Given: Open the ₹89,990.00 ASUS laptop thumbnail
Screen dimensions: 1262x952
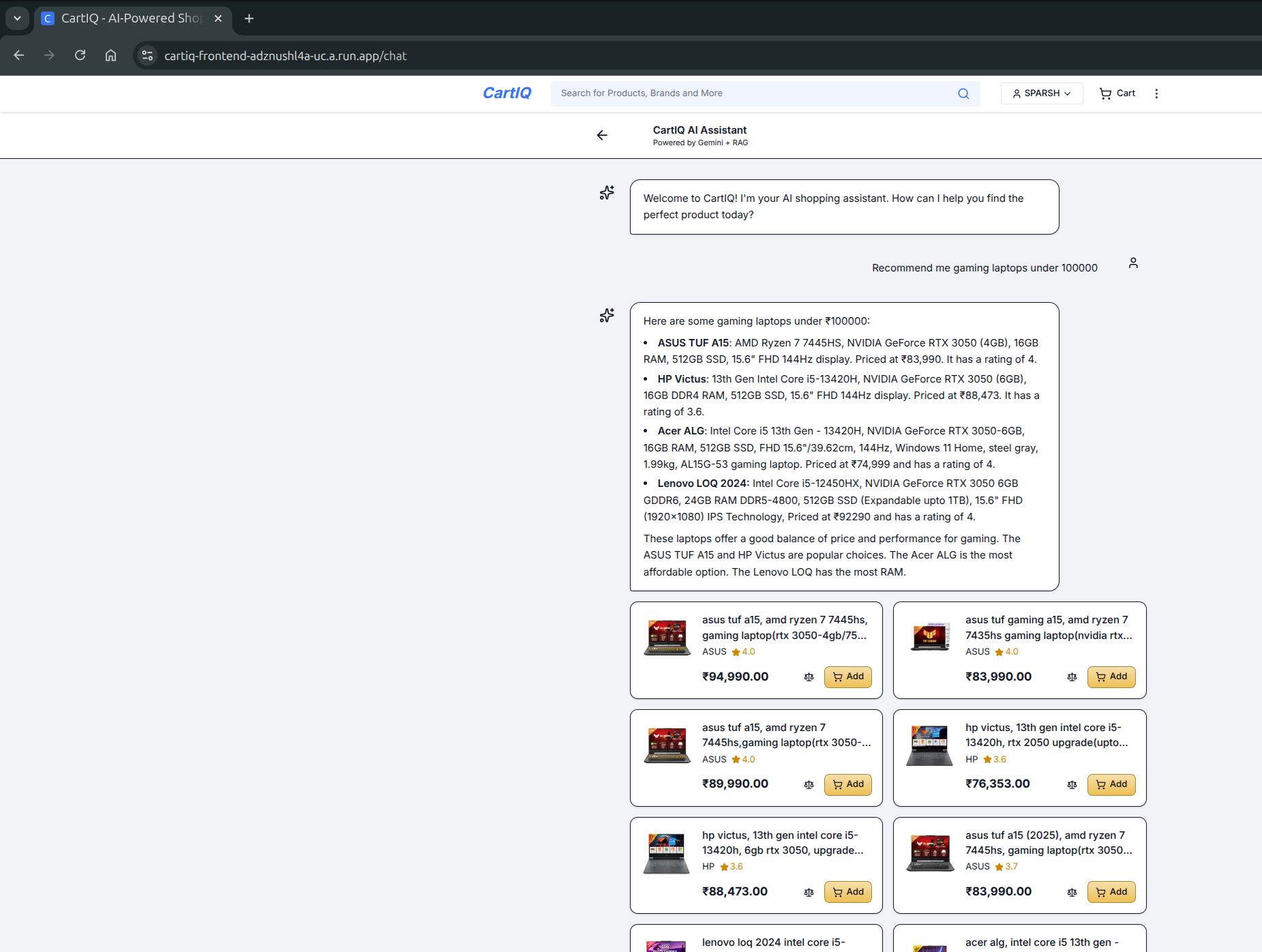Looking at the screenshot, I should pyautogui.click(x=667, y=745).
